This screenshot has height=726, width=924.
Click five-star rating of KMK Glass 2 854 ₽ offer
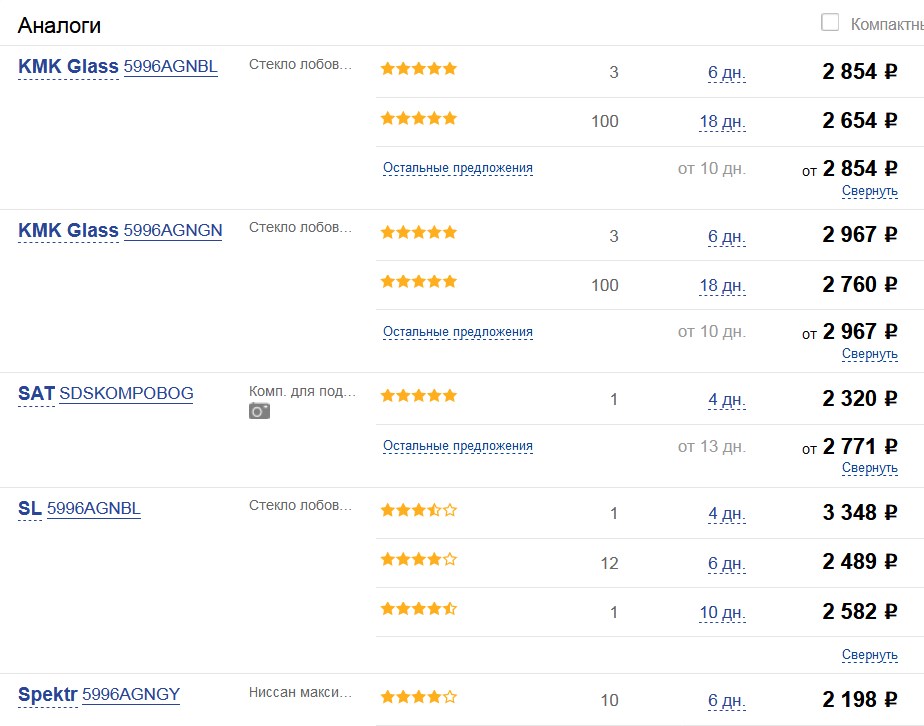coord(418,69)
